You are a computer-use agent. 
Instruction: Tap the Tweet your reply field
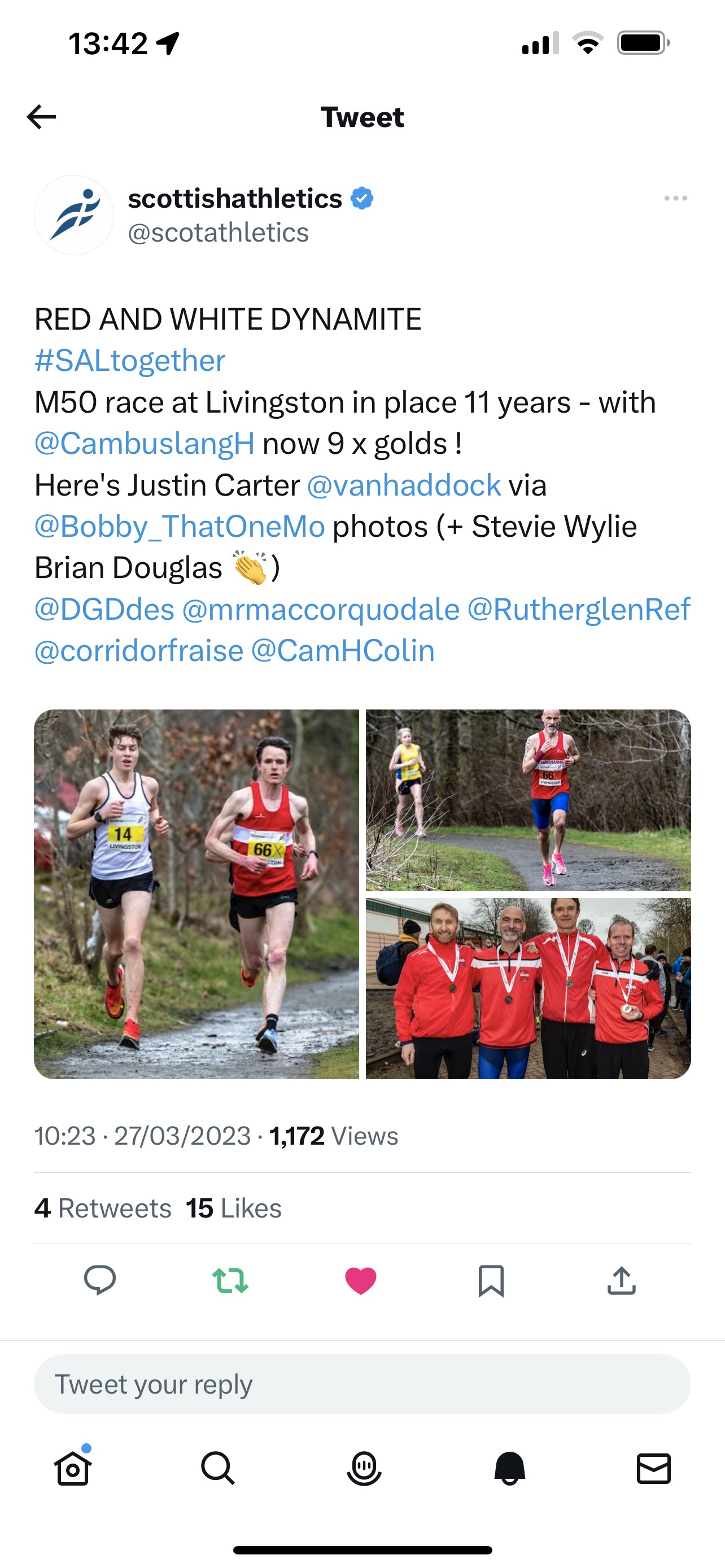362,1384
